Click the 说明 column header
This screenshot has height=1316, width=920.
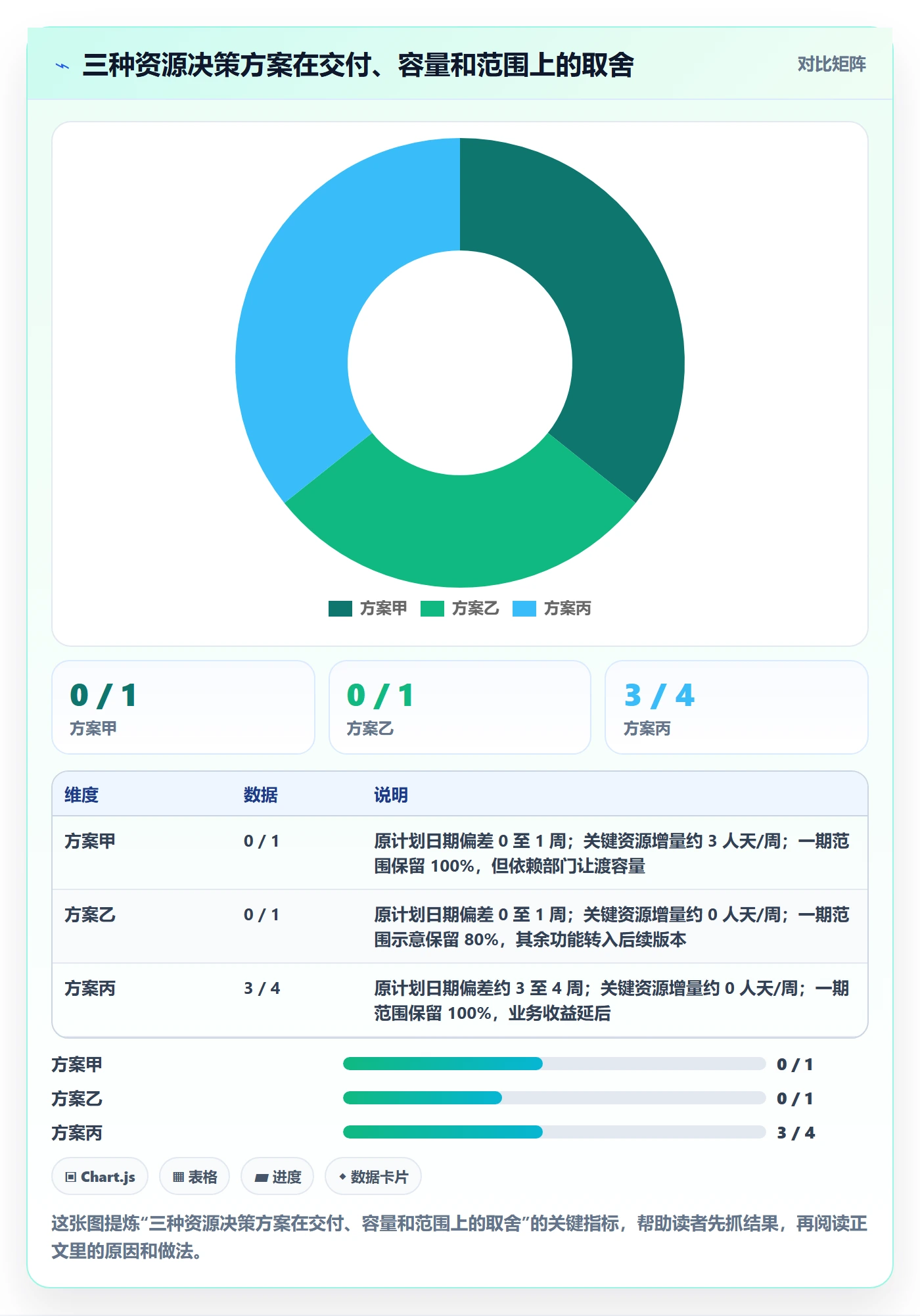click(x=391, y=795)
